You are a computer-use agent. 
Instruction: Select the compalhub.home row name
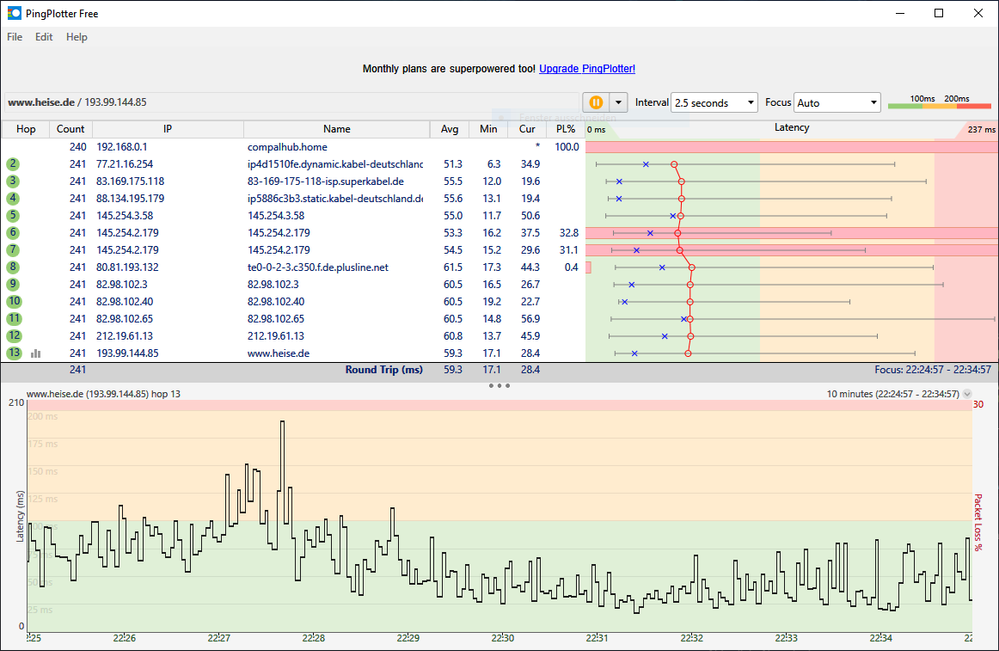[x=287, y=147]
